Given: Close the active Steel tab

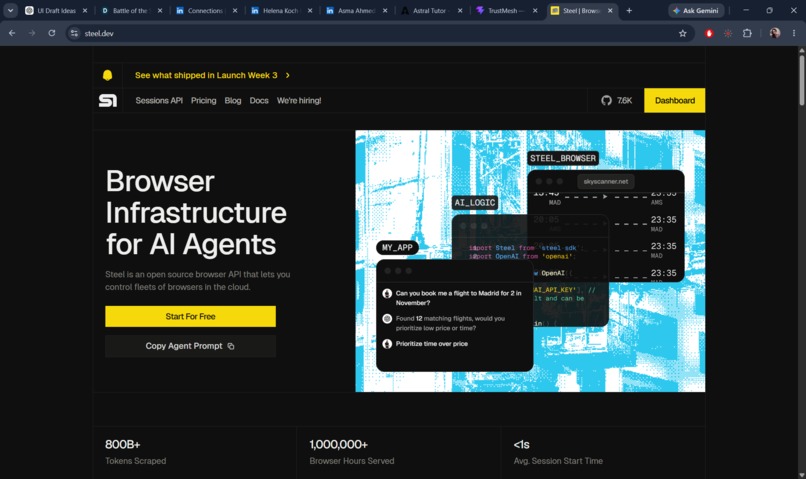Looking at the screenshot, I should 610,10.
